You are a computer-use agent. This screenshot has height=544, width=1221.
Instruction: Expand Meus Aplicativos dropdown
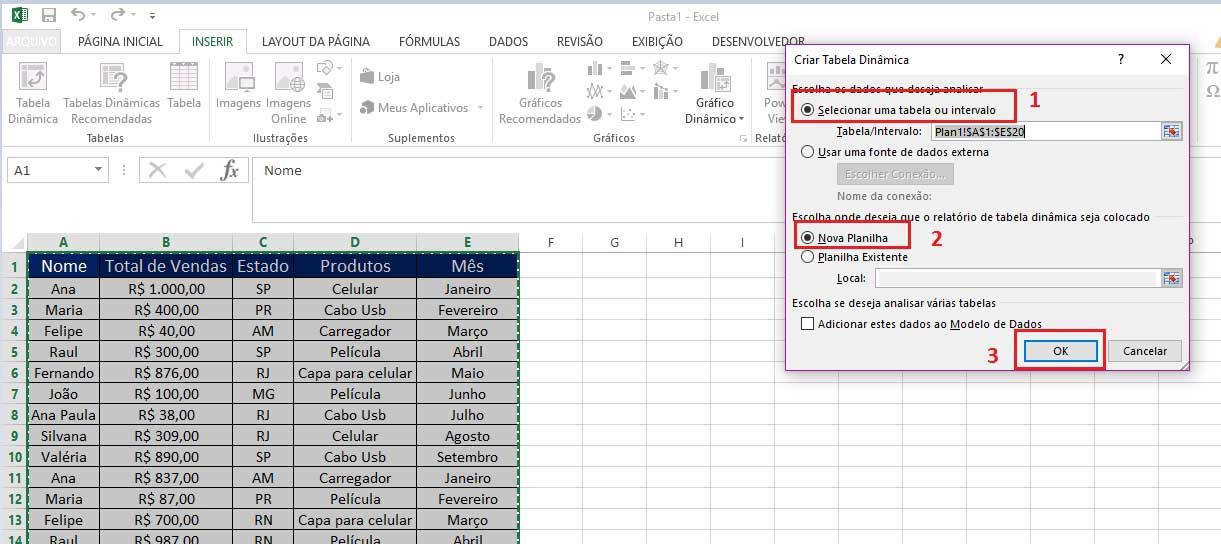tap(480, 108)
